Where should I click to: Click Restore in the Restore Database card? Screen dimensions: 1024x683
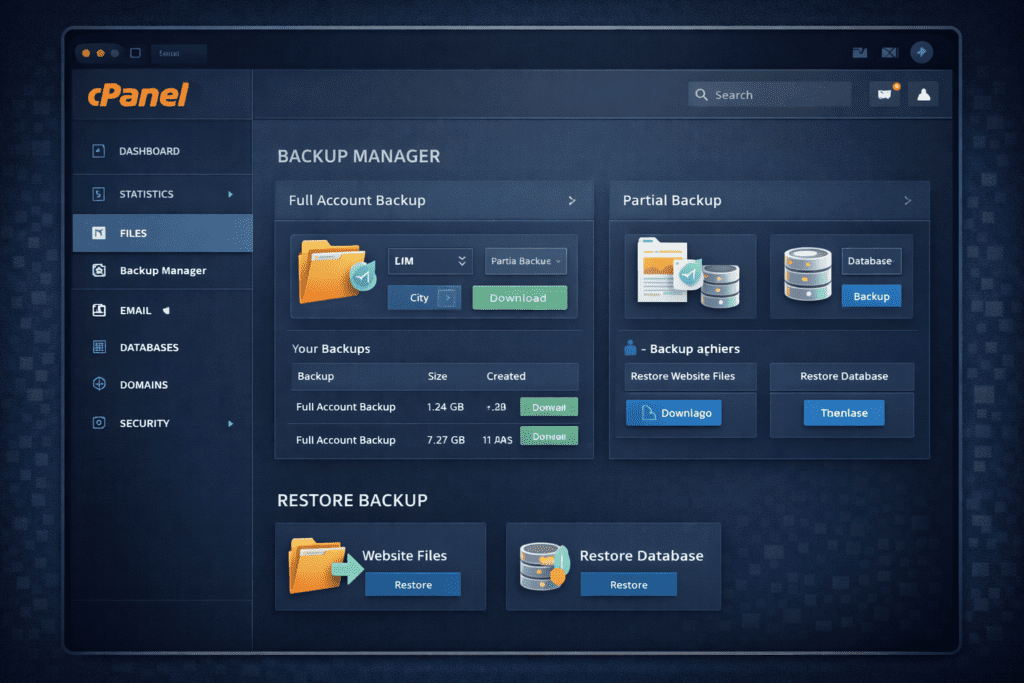(x=628, y=584)
